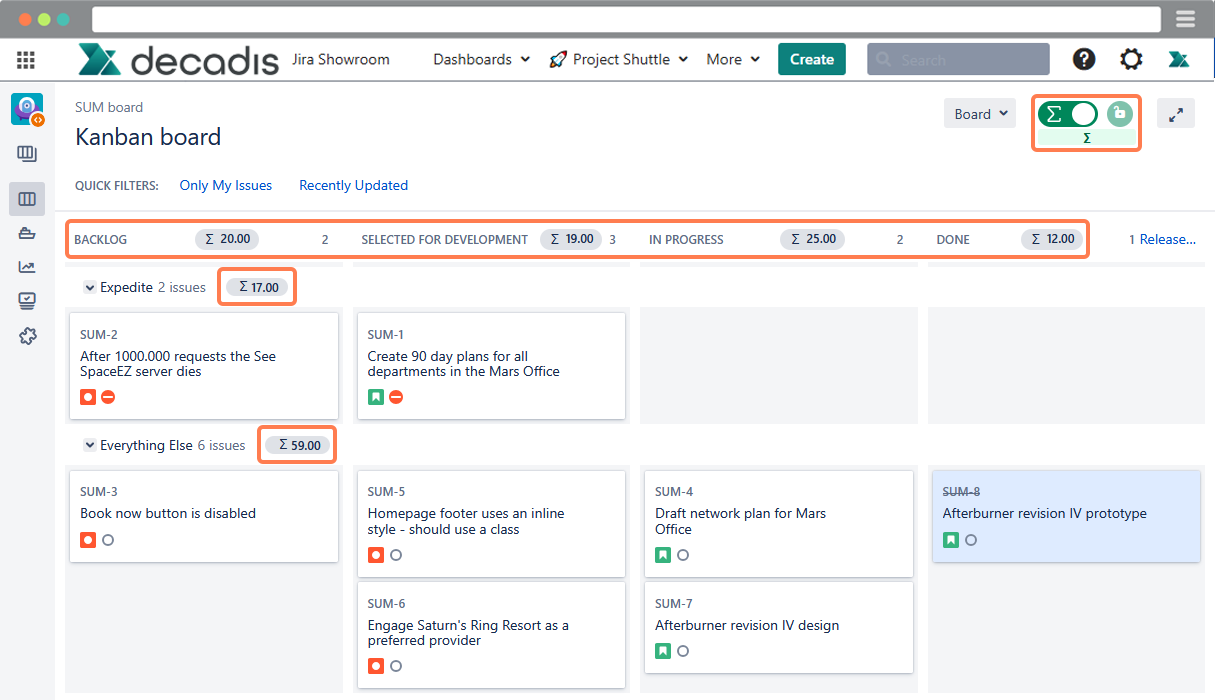
Task: Click the Decadis app icon in the navbar
Action: point(1179,59)
